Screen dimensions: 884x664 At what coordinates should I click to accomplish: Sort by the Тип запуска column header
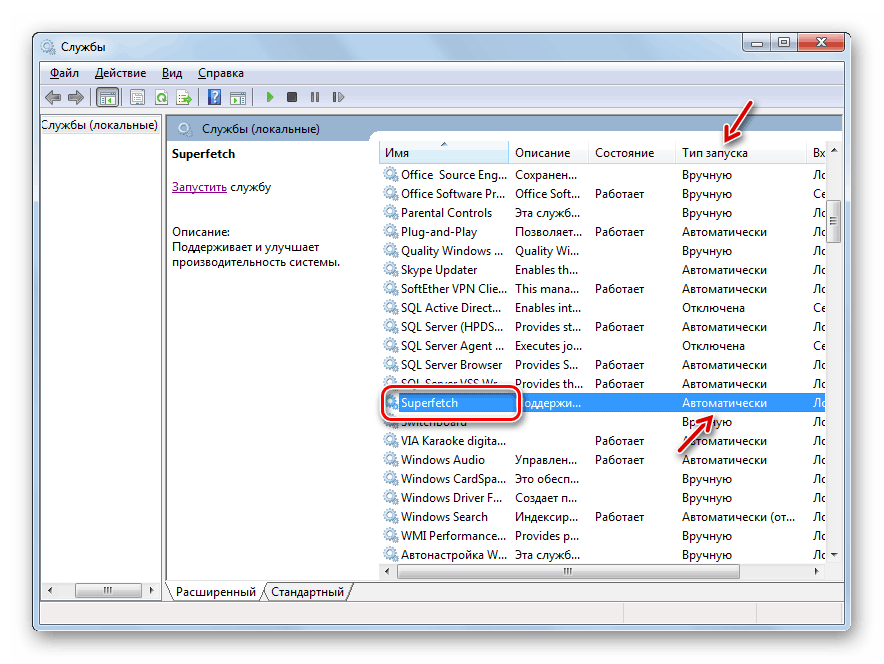pos(741,153)
